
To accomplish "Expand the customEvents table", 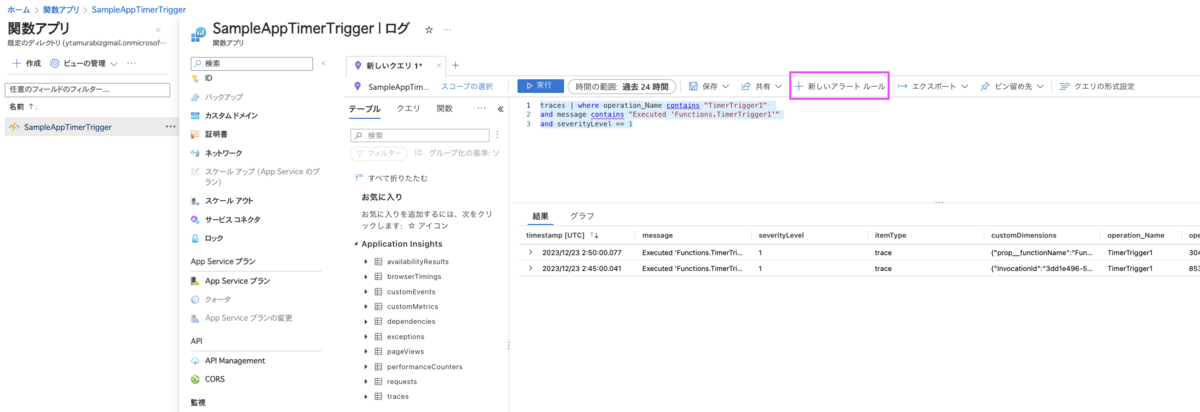I will [x=367, y=291].
